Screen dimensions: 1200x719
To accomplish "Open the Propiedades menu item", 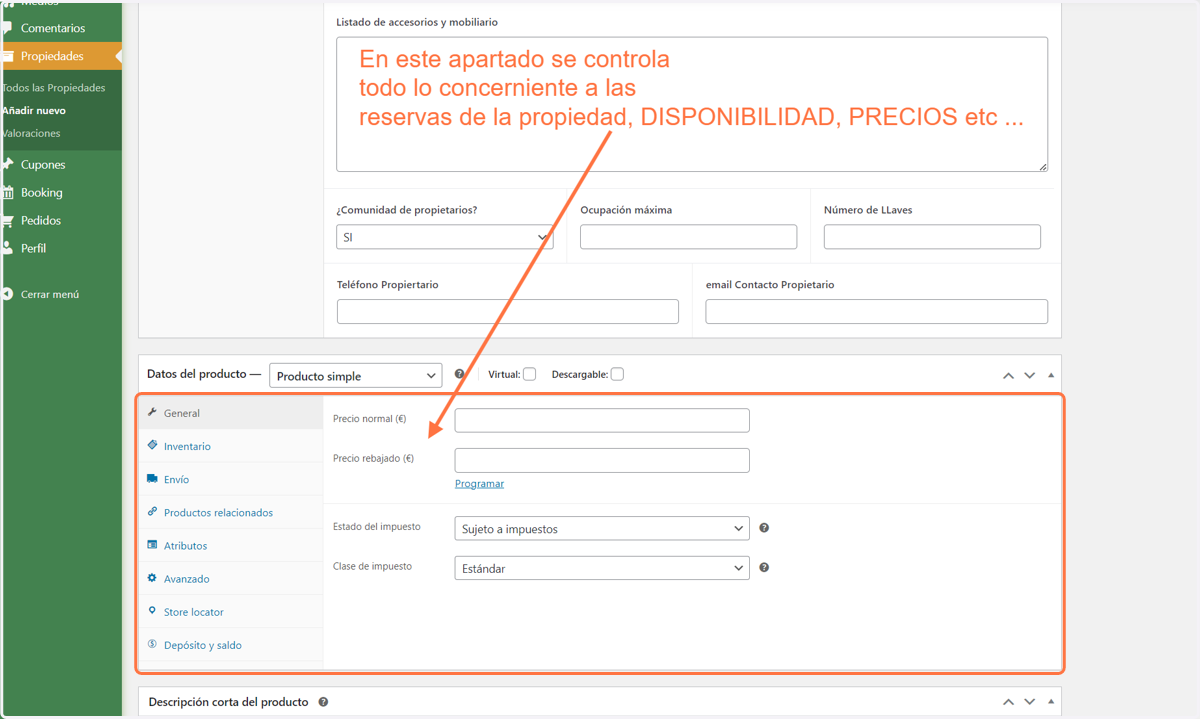I will [x=61, y=56].
